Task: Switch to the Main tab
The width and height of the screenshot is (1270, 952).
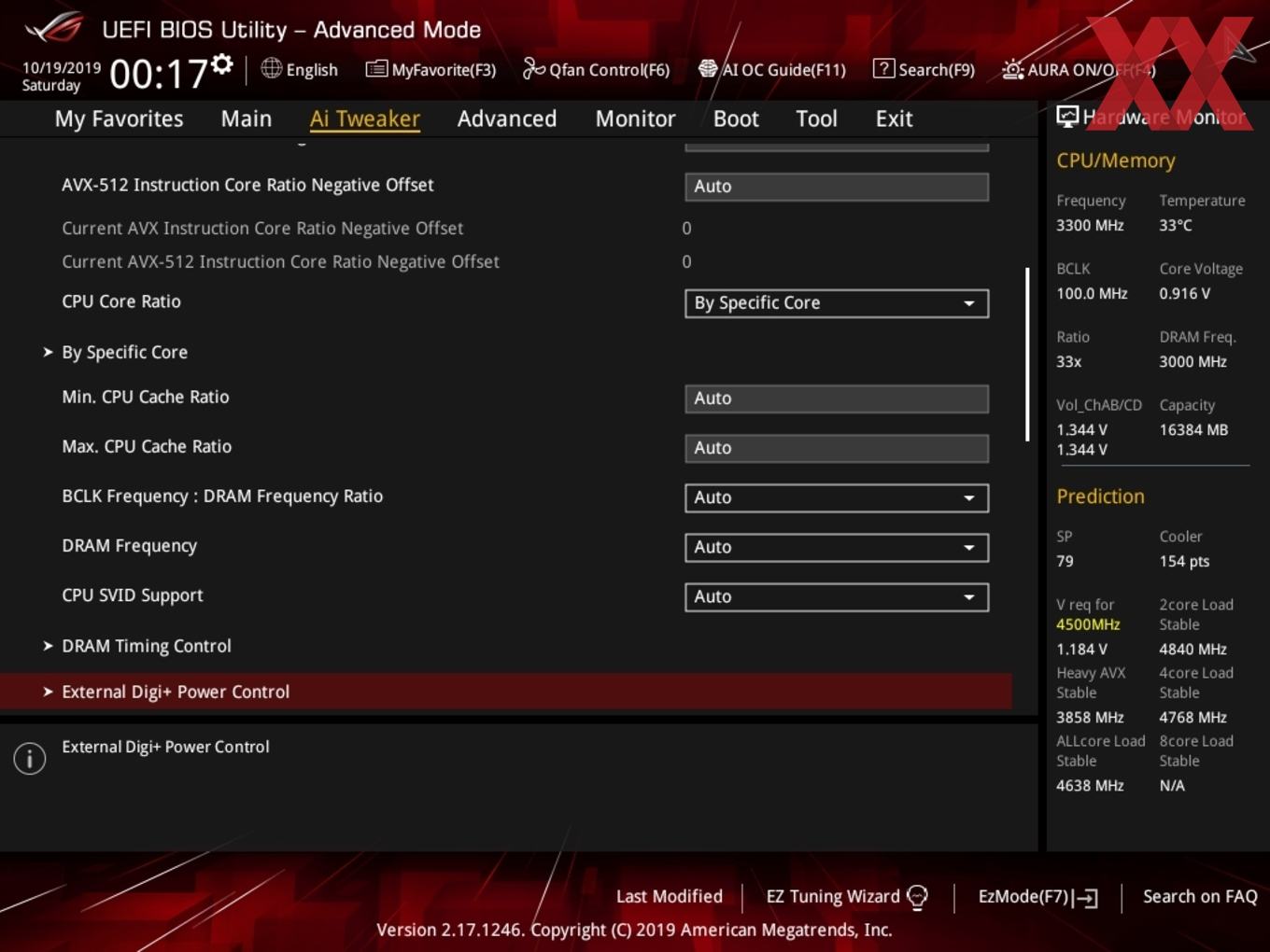Action: (x=247, y=119)
